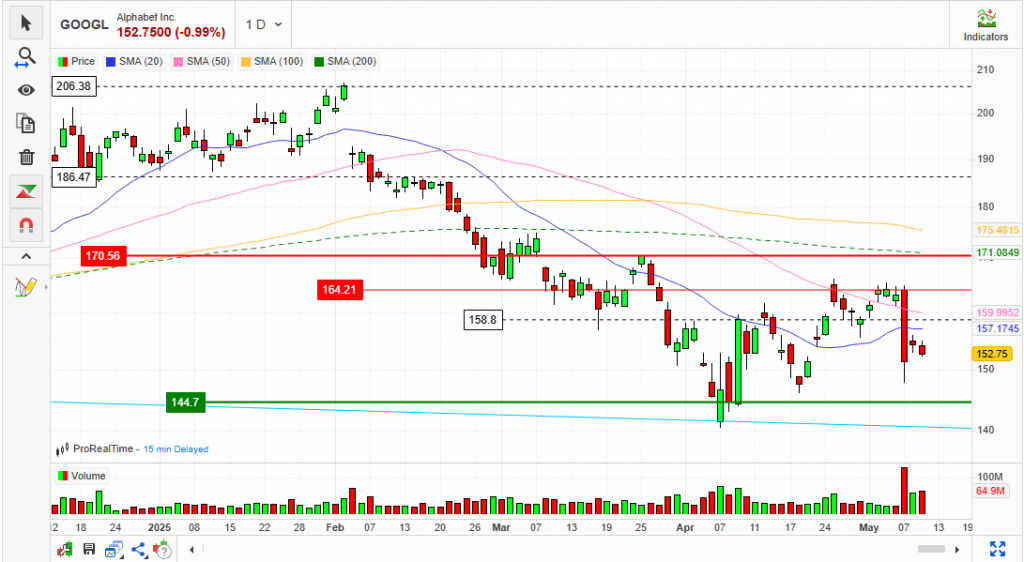Click the copy drawings icon
Image resolution: width=1024 pixels, height=562 pixels.
26,123
